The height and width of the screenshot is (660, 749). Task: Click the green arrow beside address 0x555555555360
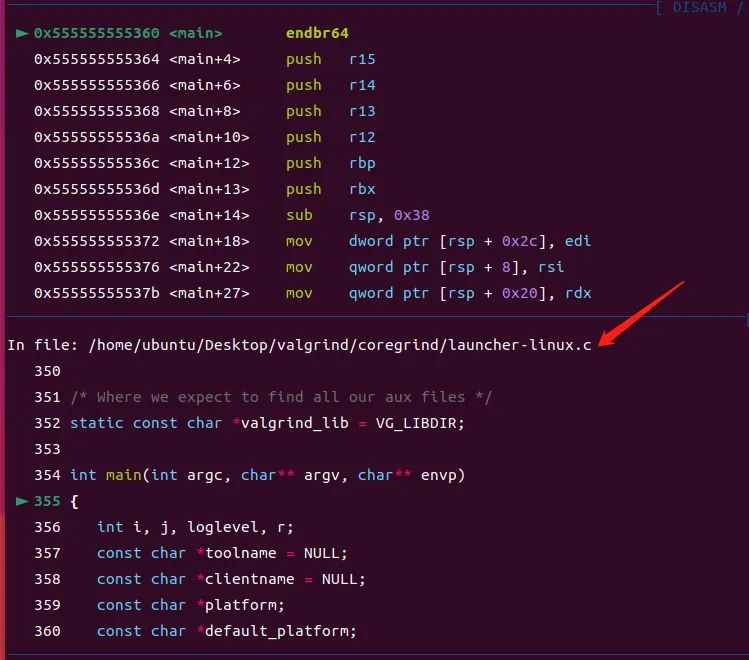point(22,33)
